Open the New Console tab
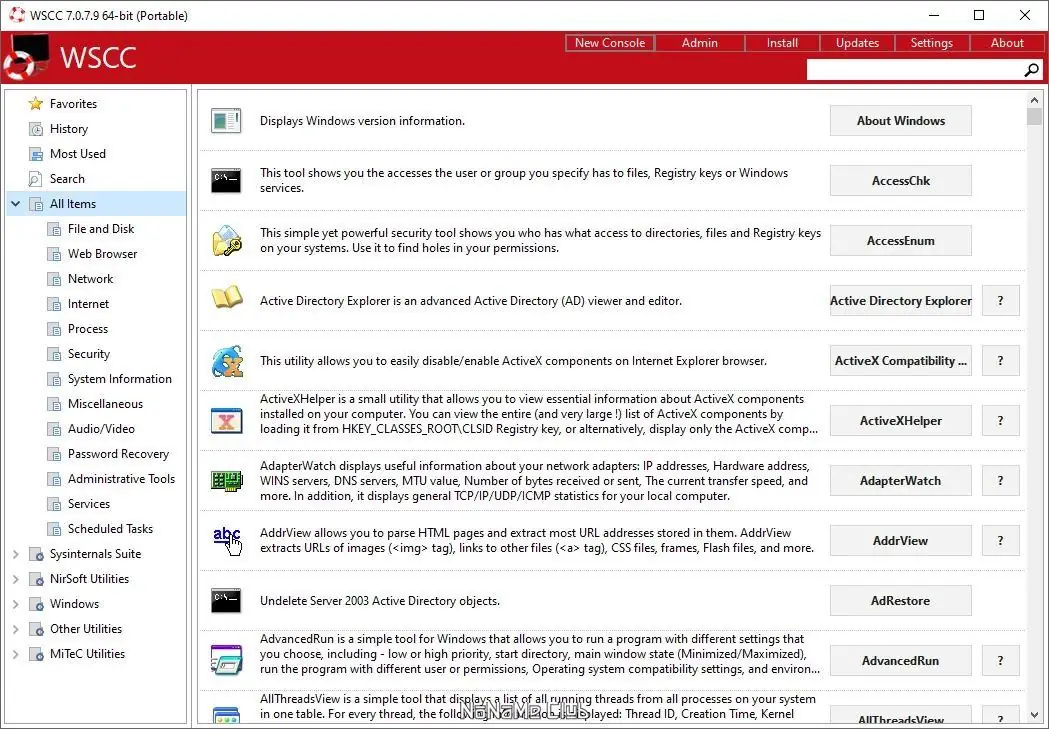1049x729 pixels. (609, 43)
